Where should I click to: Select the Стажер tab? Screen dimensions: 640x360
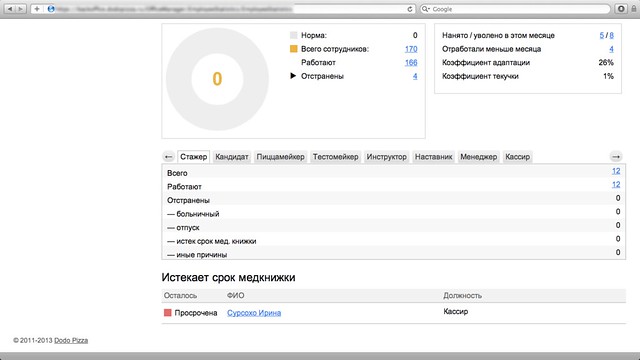(x=193, y=157)
